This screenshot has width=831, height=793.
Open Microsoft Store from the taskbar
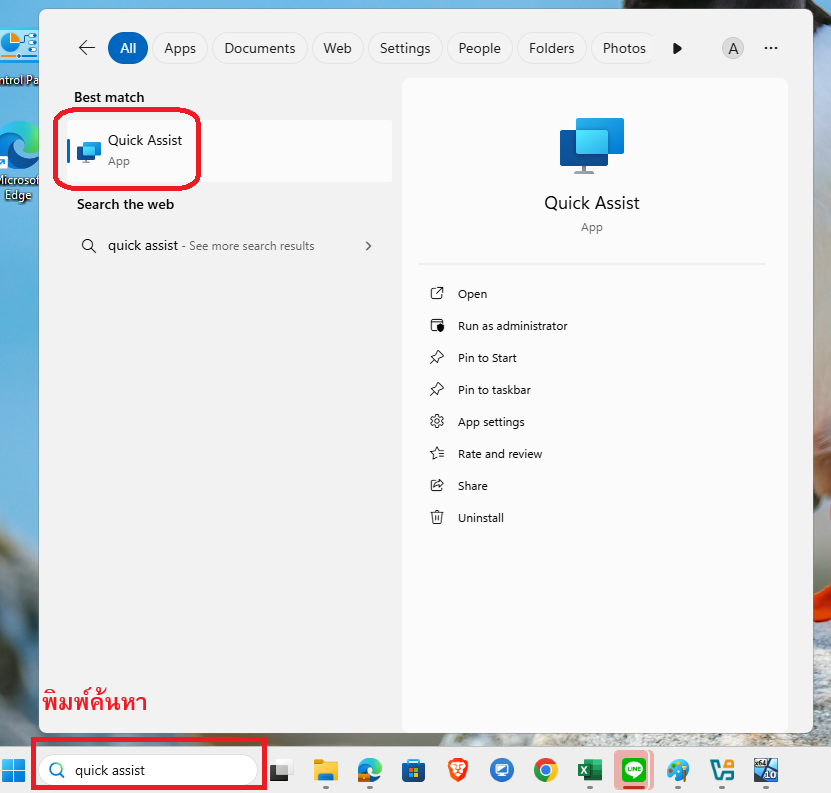(x=413, y=770)
